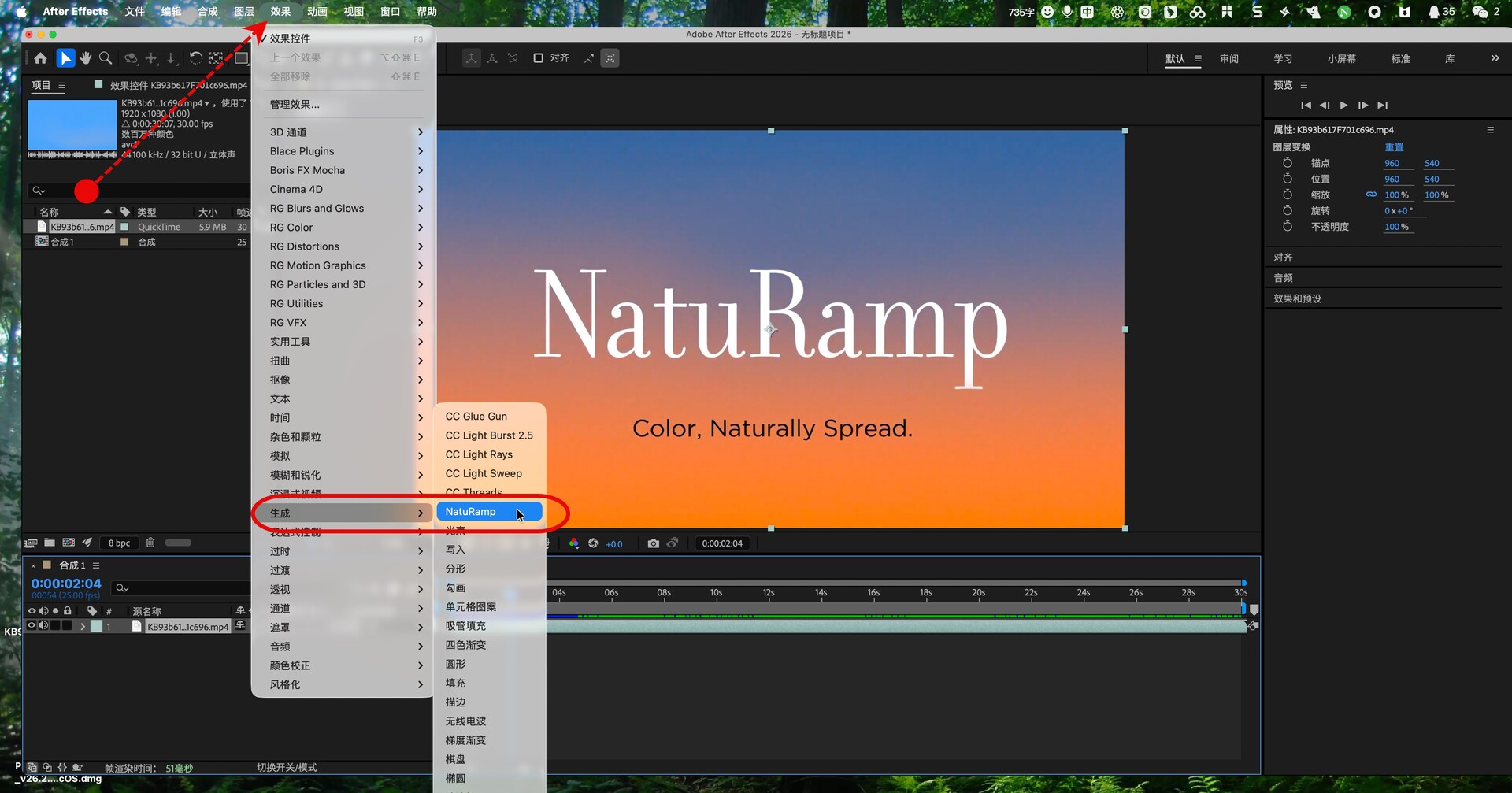Enable the 对齐 snapping checkbox
The height and width of the screenshot is (793, 1512).
539,58
